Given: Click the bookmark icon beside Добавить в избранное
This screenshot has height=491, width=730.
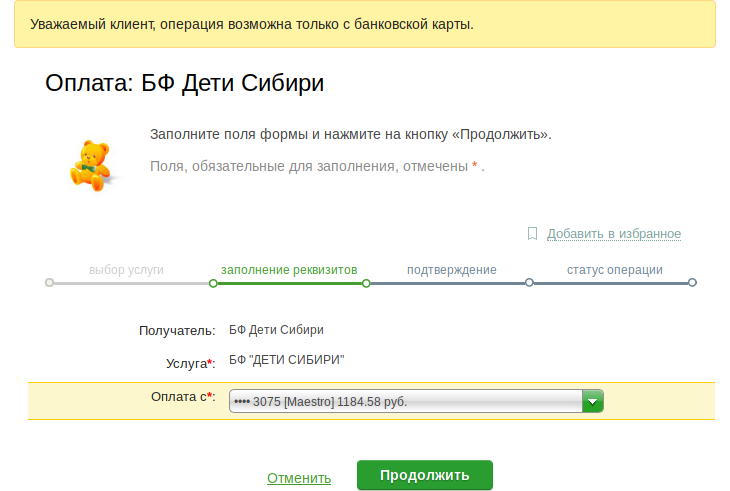Looking at the screenshot, I should (532, 234).
